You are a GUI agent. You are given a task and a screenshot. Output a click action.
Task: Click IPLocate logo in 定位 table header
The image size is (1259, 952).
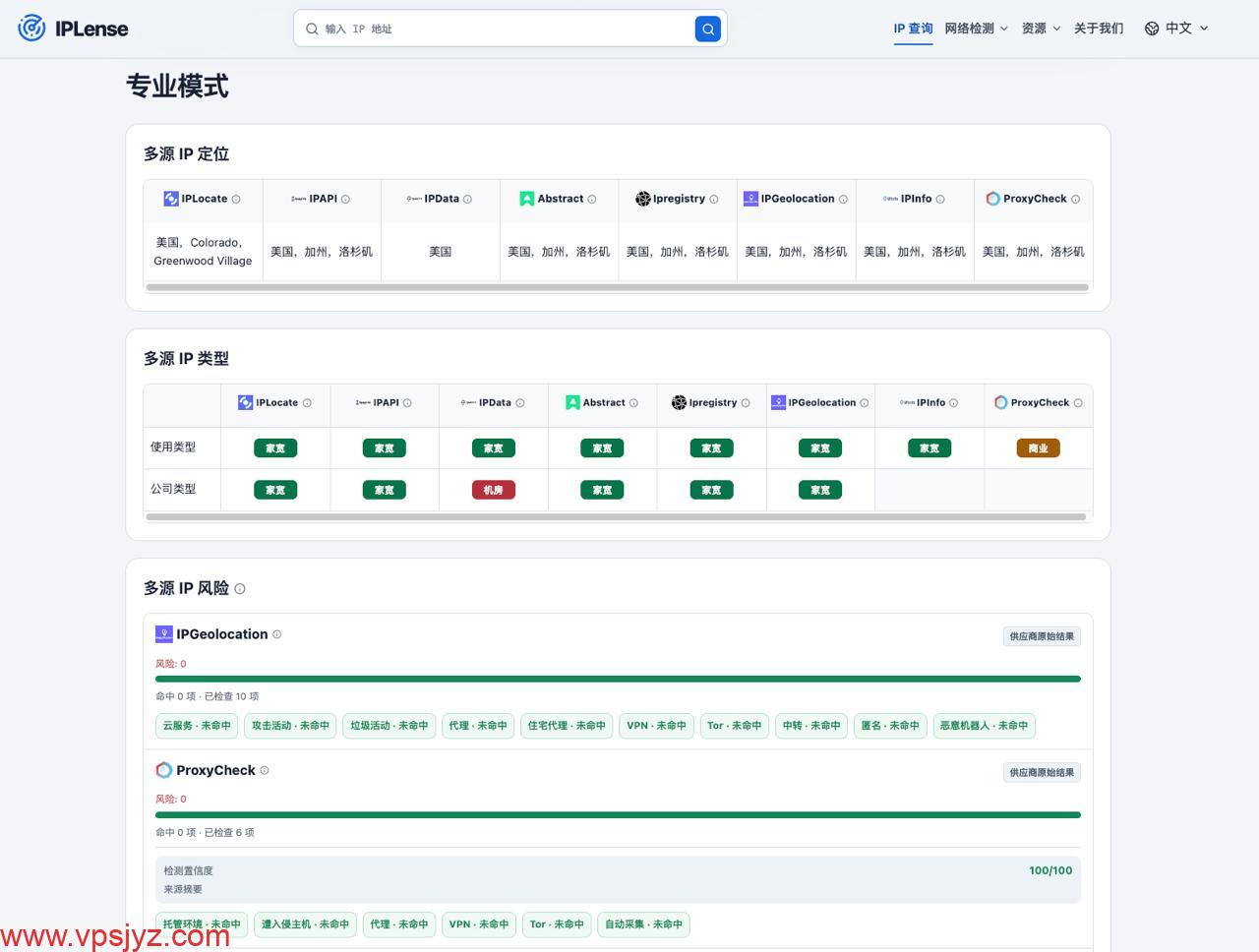(x=171, y=199)
